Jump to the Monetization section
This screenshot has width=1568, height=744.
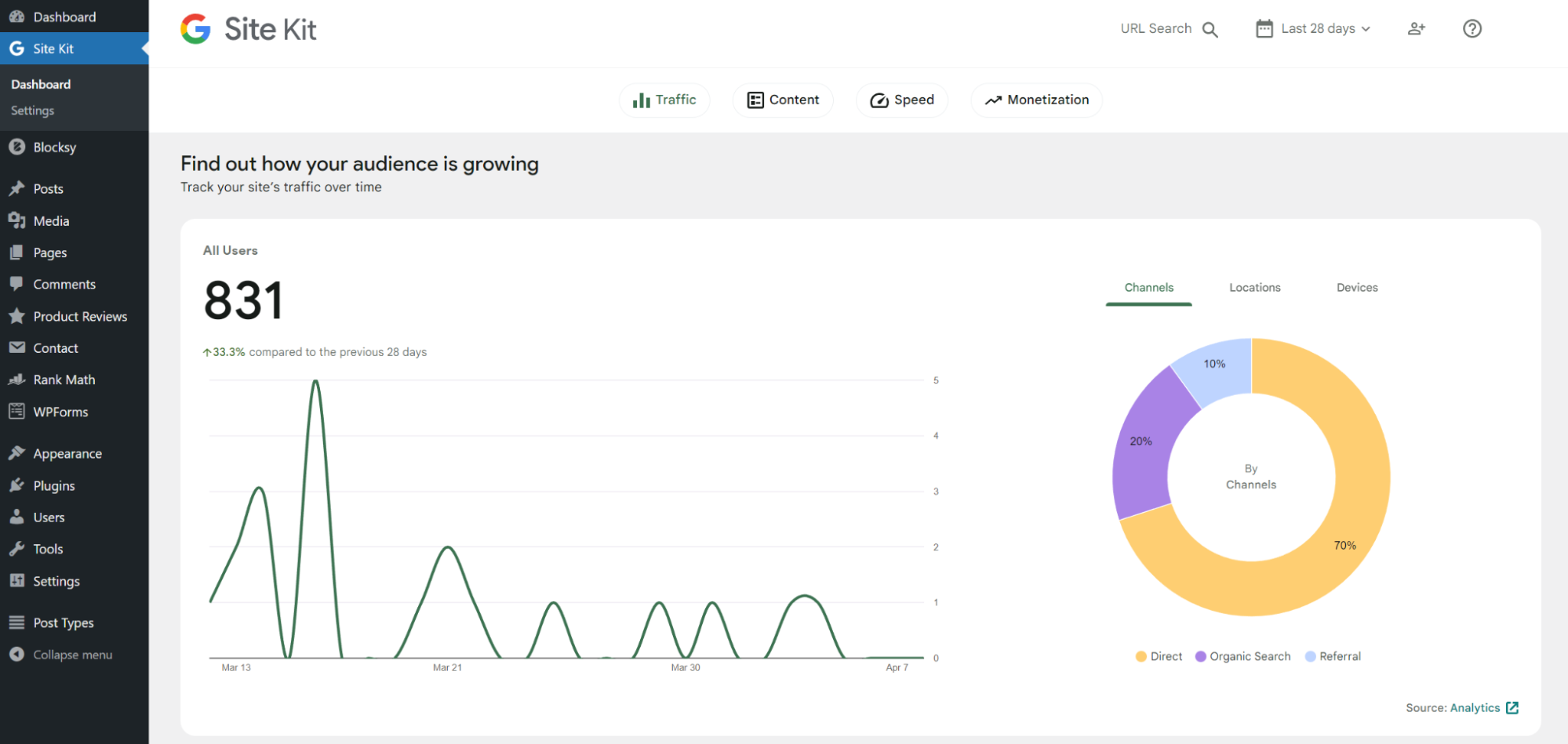(1036, 100)
